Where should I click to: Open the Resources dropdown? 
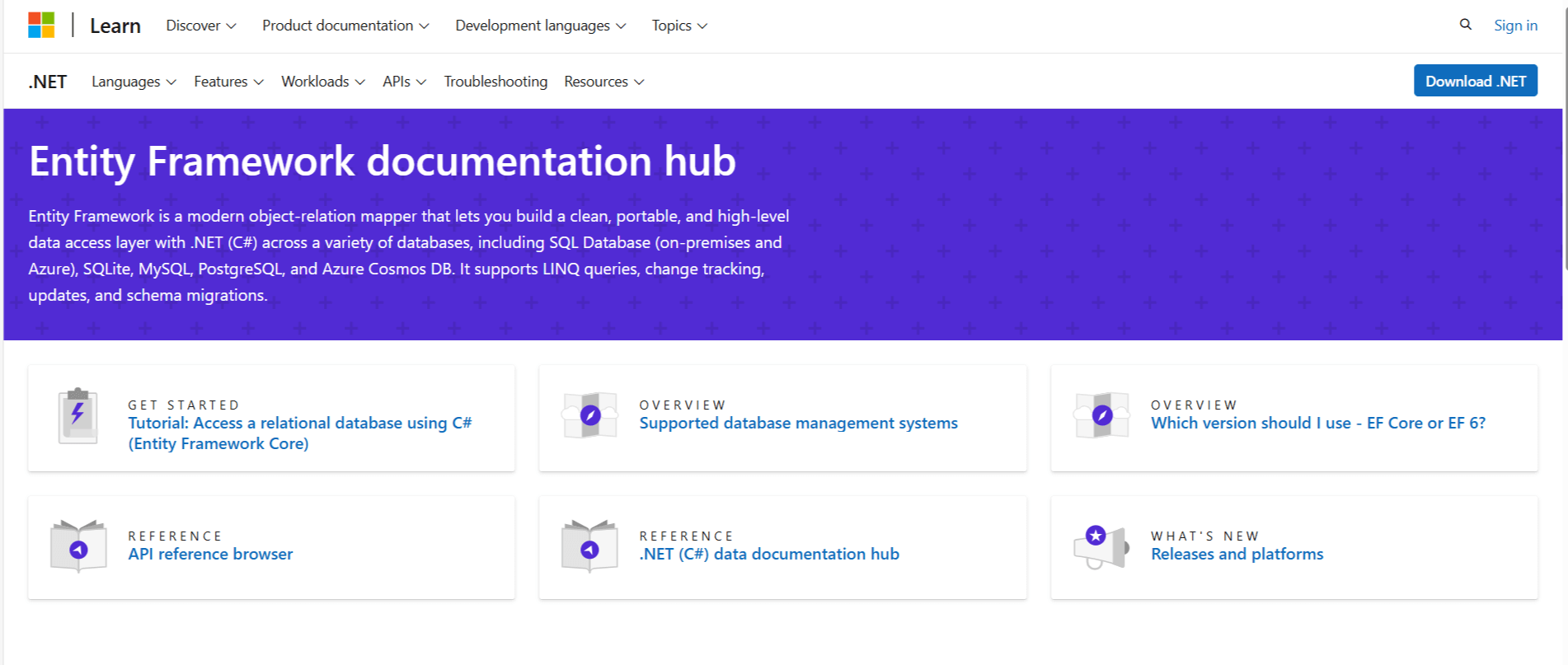(603, 82)
